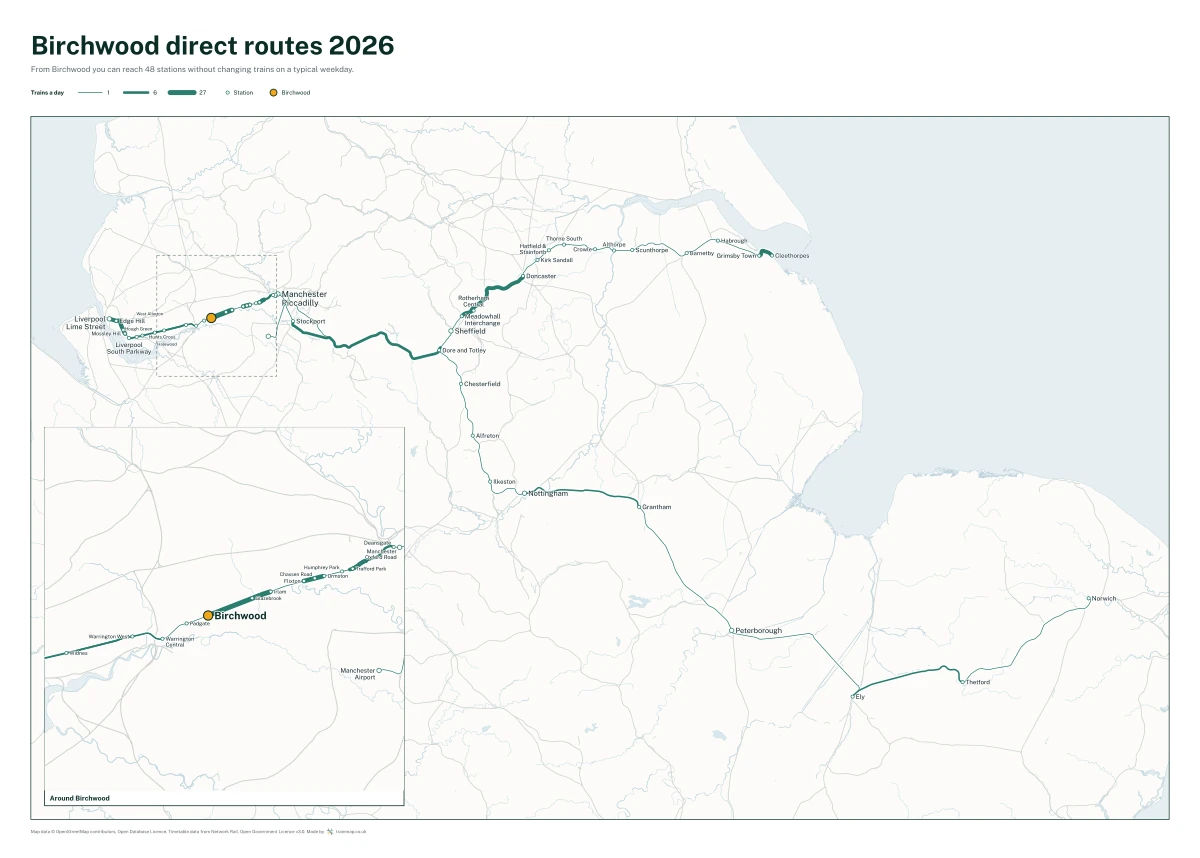
Task: Click the Thetford station label
Action: 978,682
